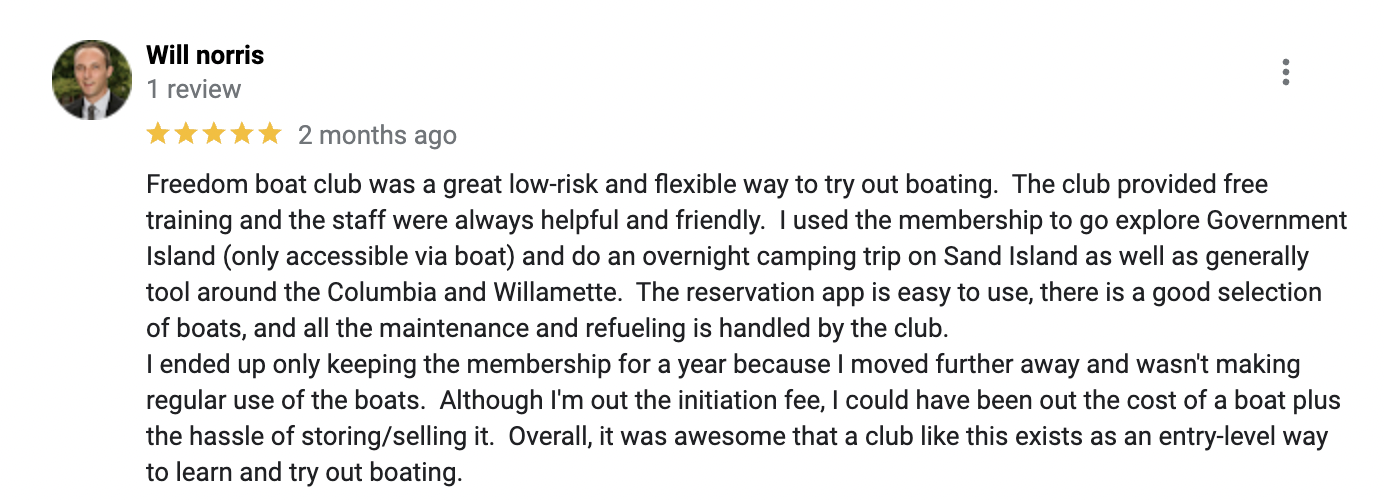Viewport: 1384px width, 500px height.
Task: Click the fourth gold rating star
Action: pyautogui.click(x=242, y=134)
